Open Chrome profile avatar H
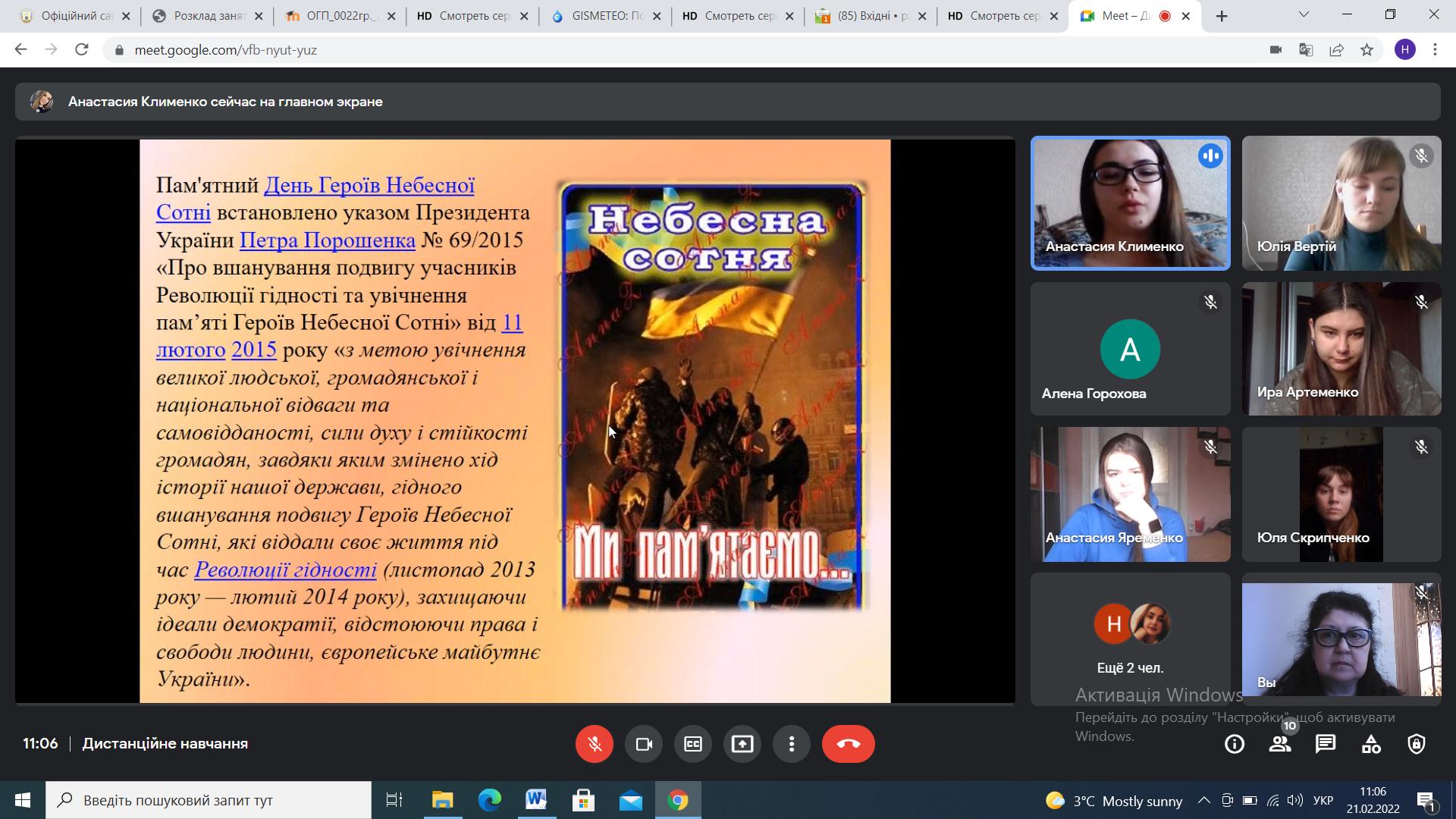1456x819 pixels. tap(1404, 50)
